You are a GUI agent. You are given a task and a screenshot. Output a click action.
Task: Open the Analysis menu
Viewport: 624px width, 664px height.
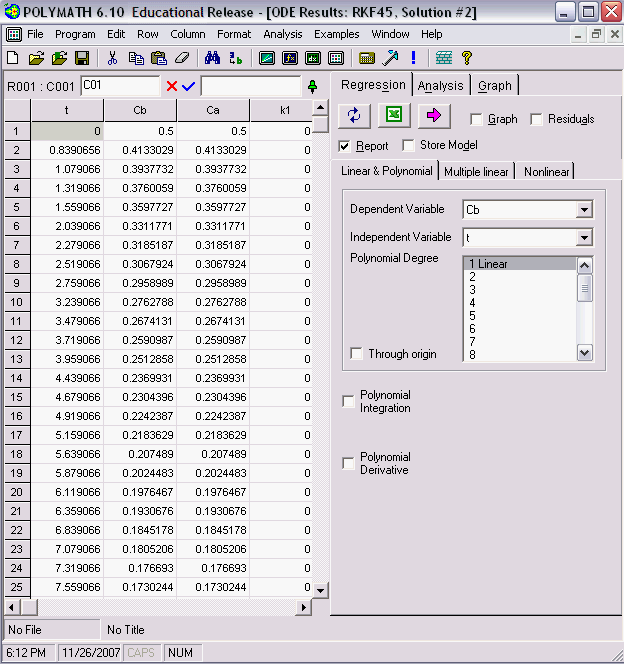click(x=283, y=34)
